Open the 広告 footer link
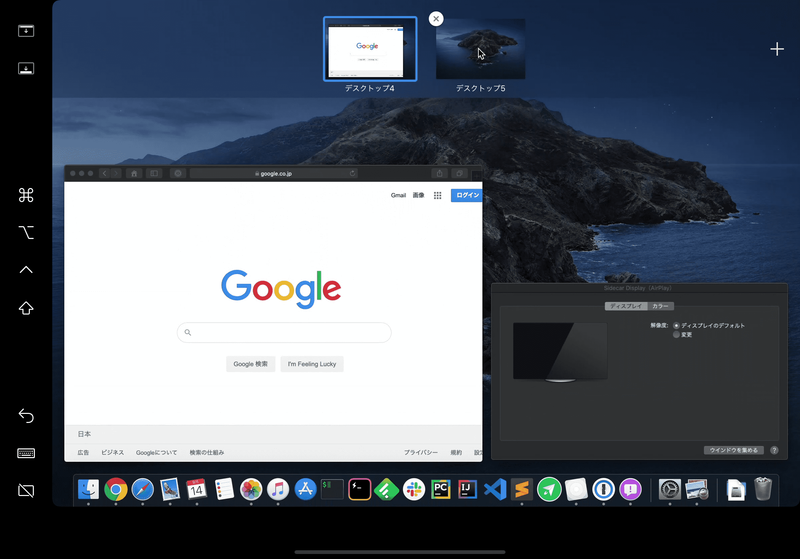This screenshot has width=800, height=559. click(x=83, y=452)
